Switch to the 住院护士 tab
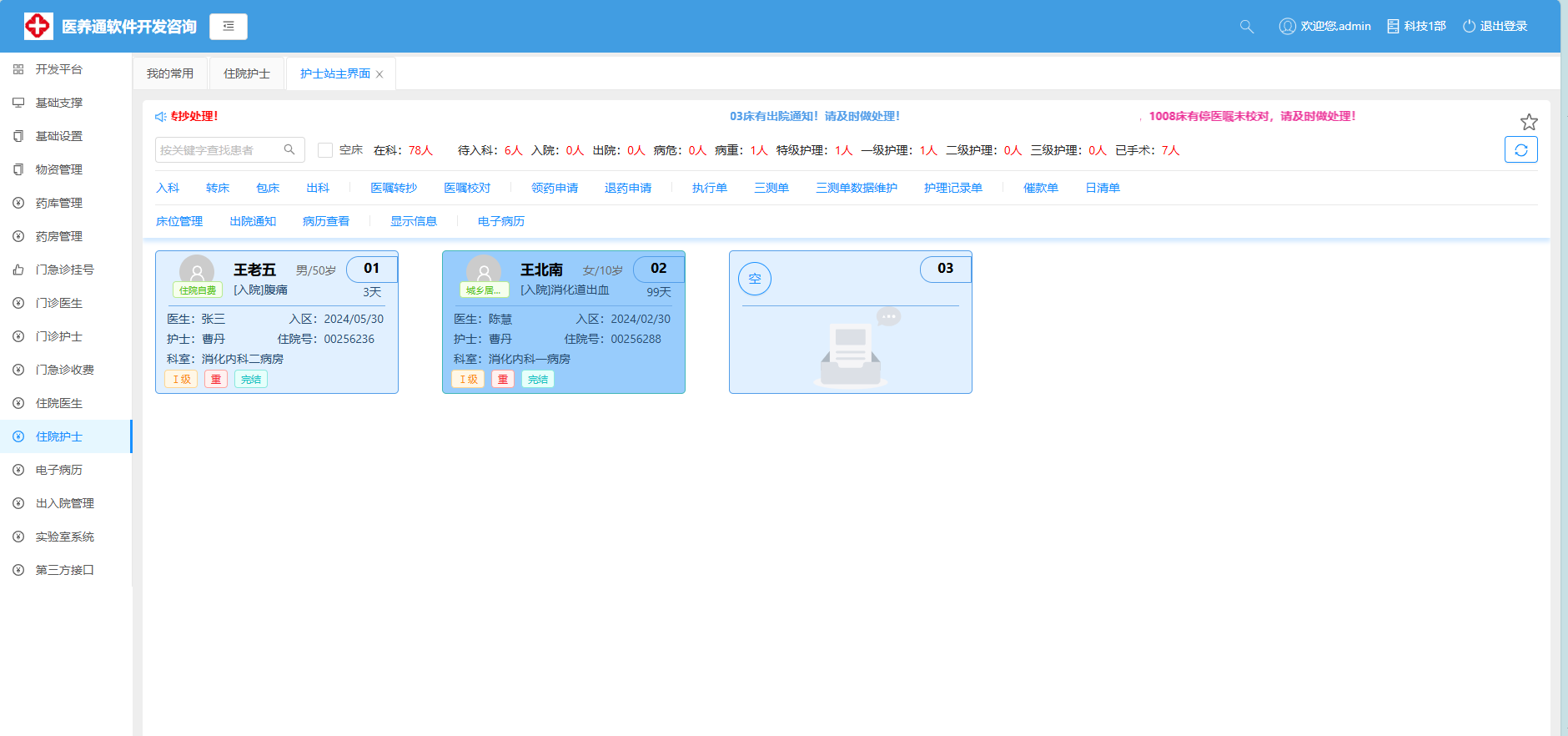Image resolution: width=1568 pixels, height=736 pixels. 247,73
